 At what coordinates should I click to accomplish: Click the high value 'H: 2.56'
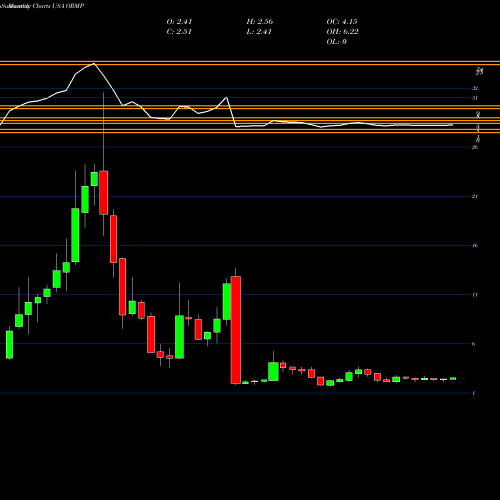coord(260,22)
